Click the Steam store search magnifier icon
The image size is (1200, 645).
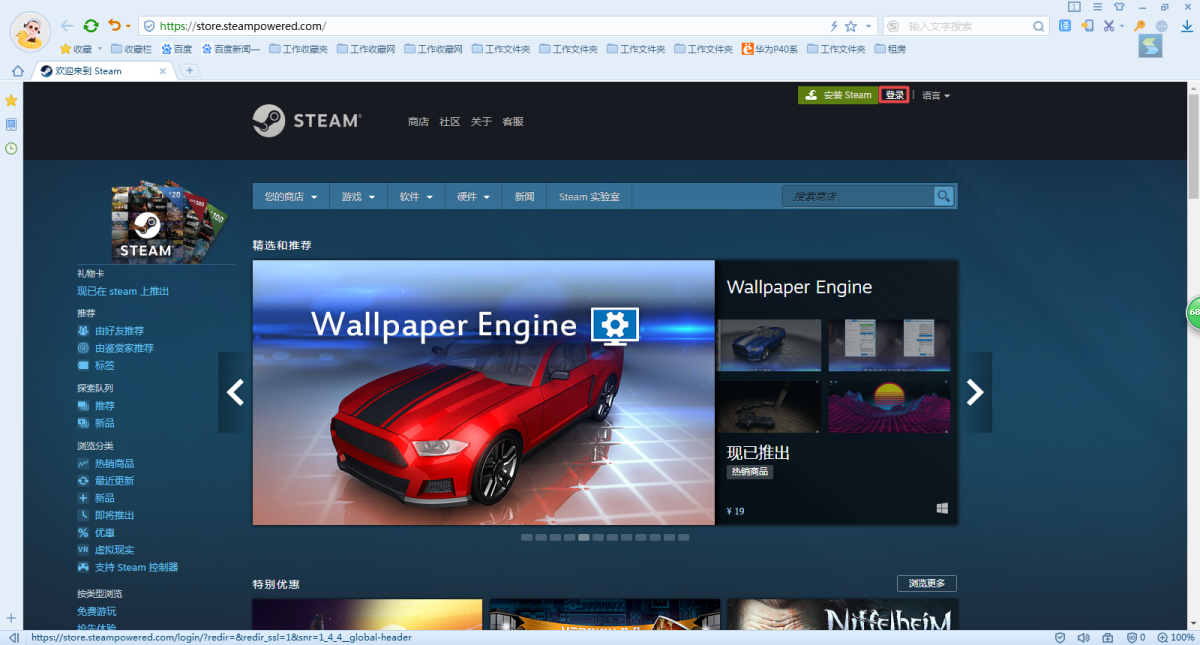click(943, 197)
